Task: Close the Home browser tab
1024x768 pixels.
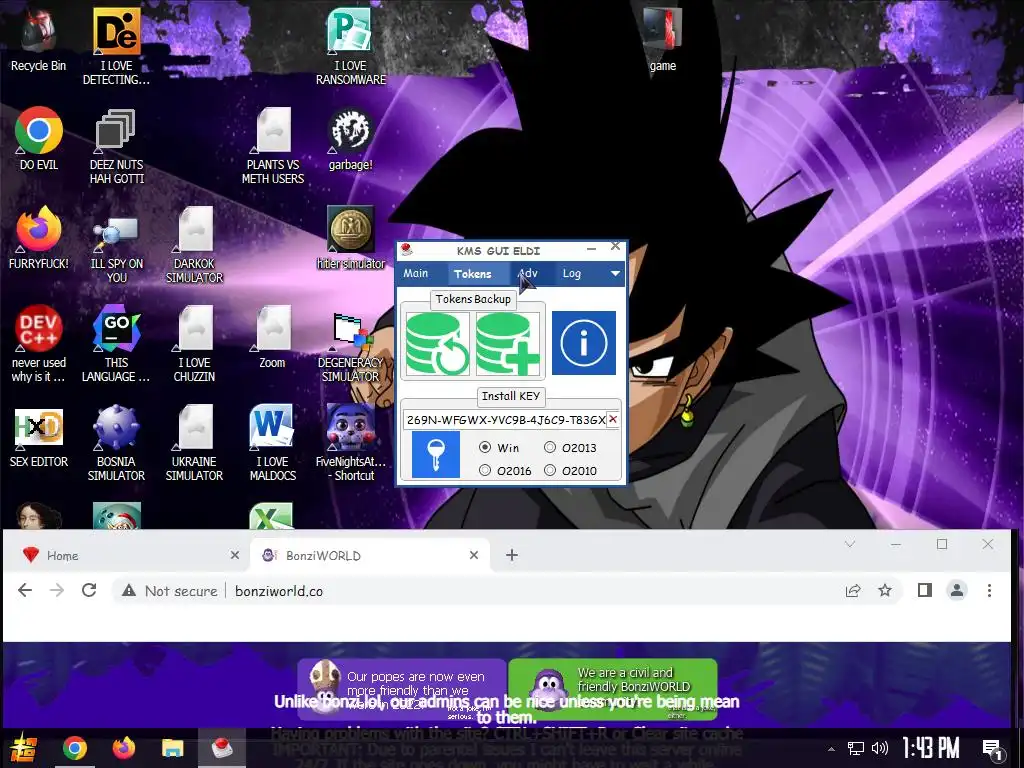Action: (x=235, y=555)
